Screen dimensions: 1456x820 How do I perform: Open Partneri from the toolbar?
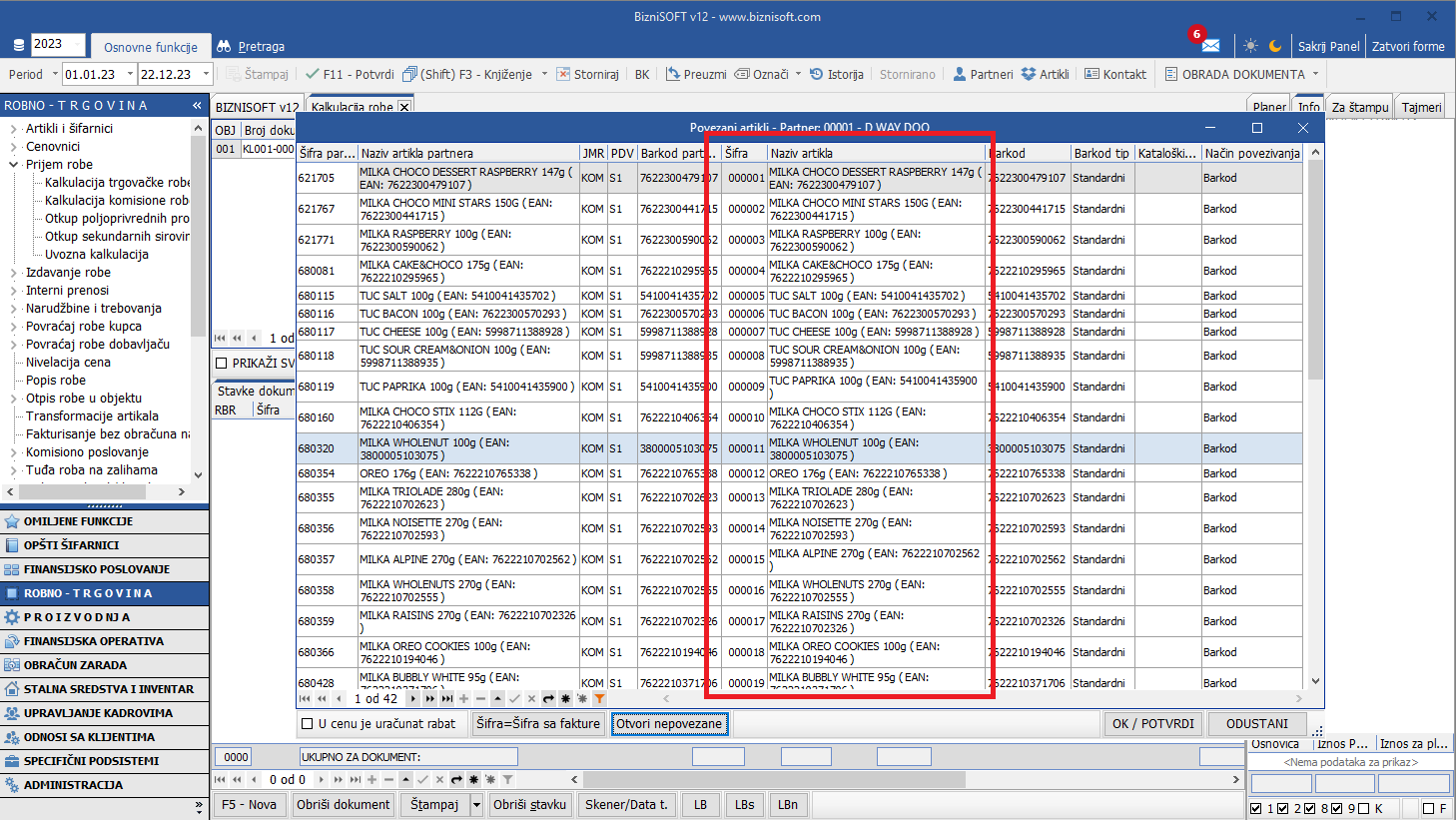coord(983,74)
